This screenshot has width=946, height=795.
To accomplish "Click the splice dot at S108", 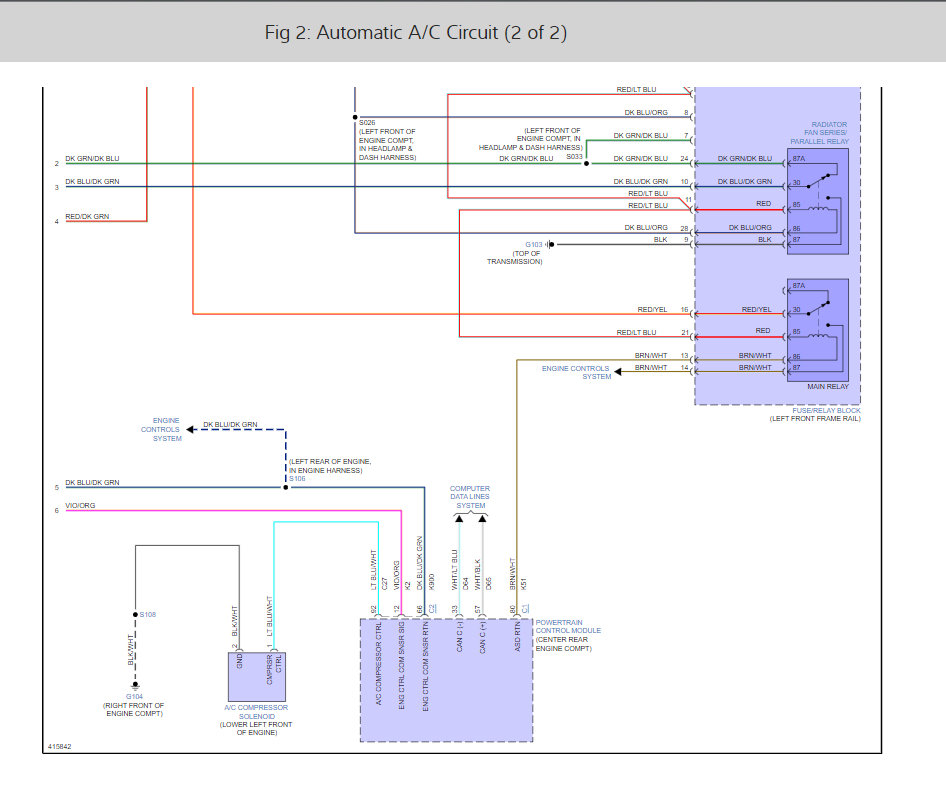I will click(135, 615).
